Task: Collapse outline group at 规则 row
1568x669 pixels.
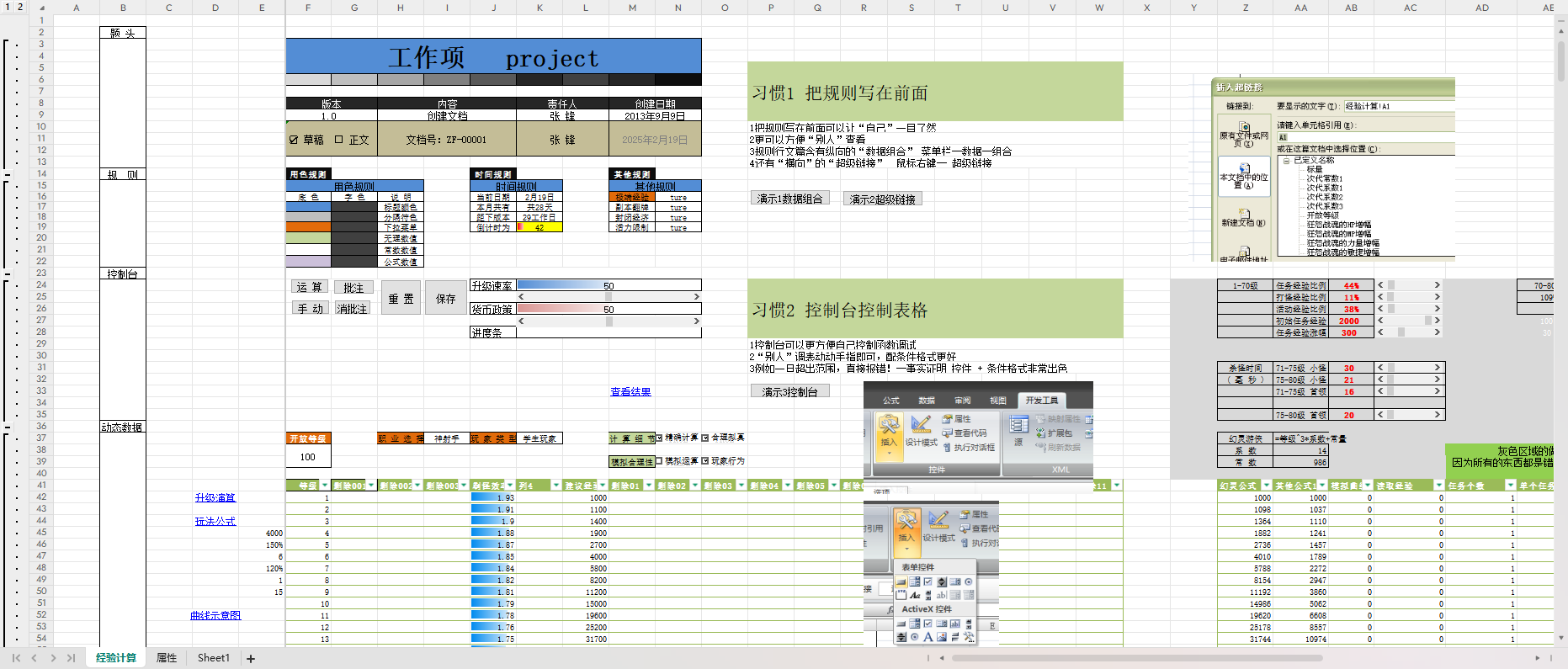Action: [8, 174]
